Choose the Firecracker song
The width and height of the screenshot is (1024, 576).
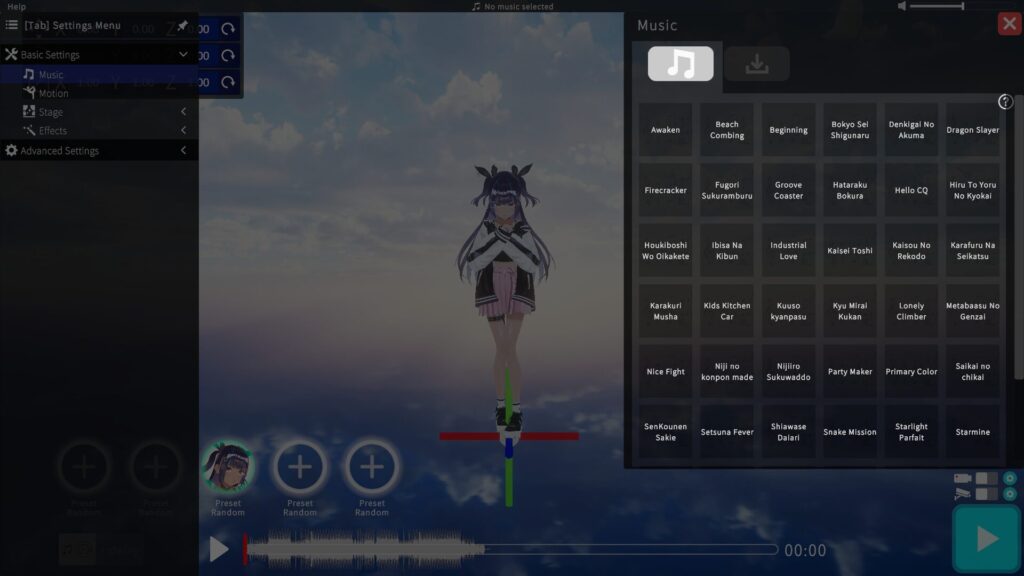665,190
